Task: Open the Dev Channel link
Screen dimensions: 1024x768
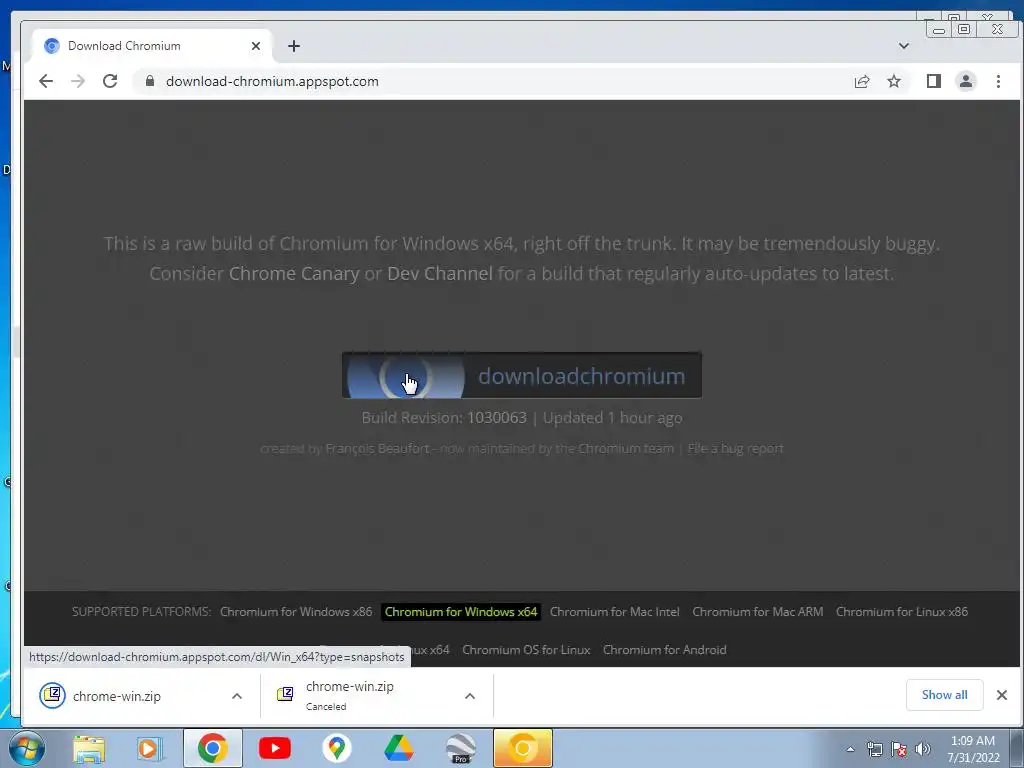Action: (440, 274)
